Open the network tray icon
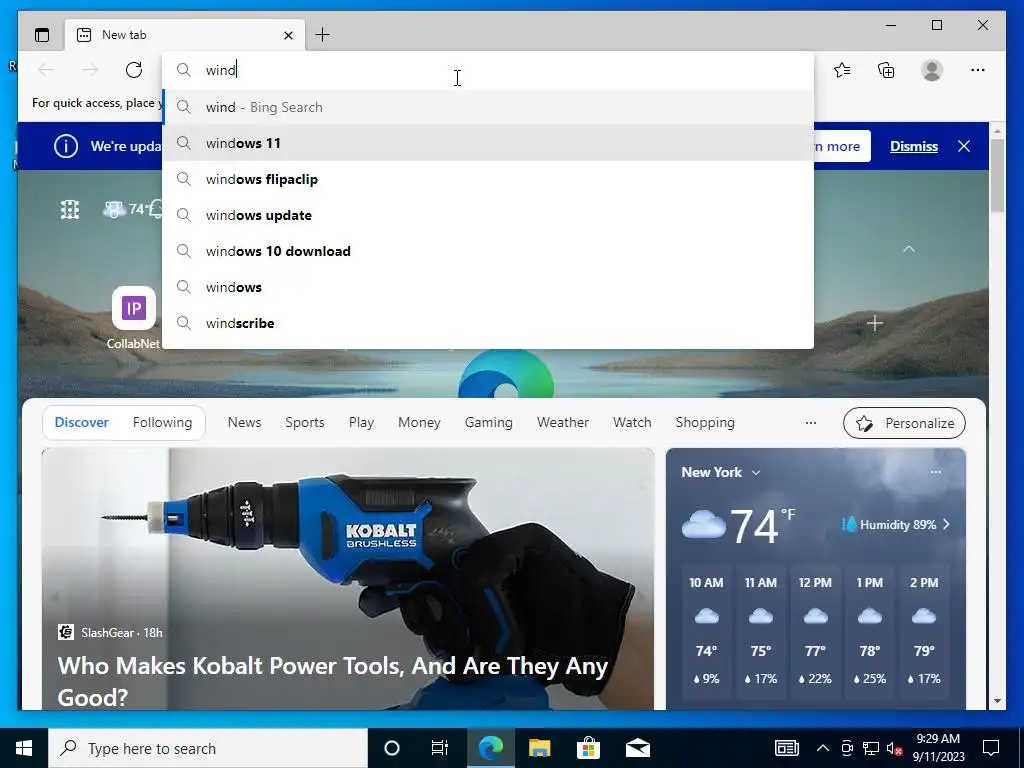Viewport: 1024px width, 768px height. click(871, 748)
